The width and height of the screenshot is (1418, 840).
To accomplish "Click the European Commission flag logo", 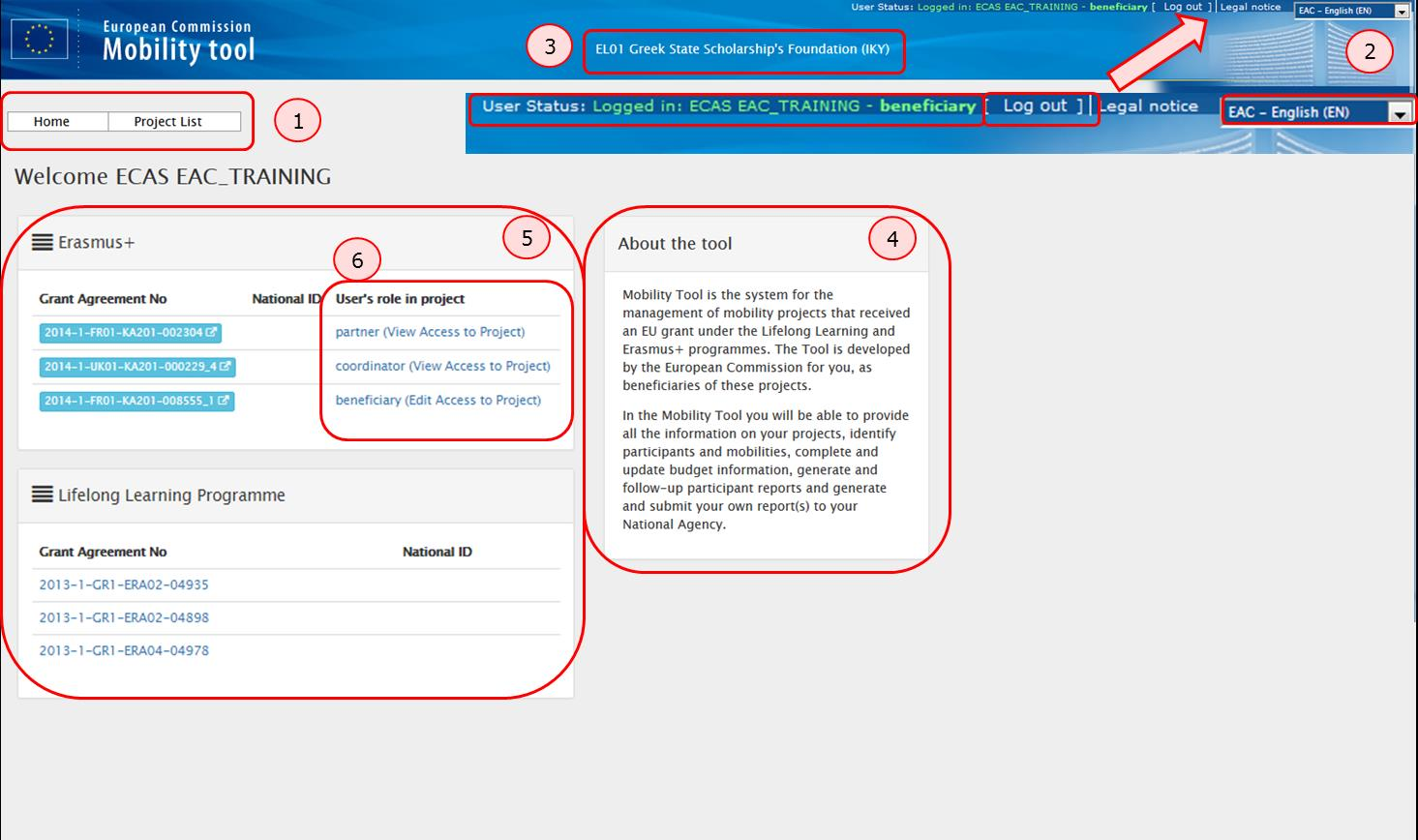I will click(39, 40).
